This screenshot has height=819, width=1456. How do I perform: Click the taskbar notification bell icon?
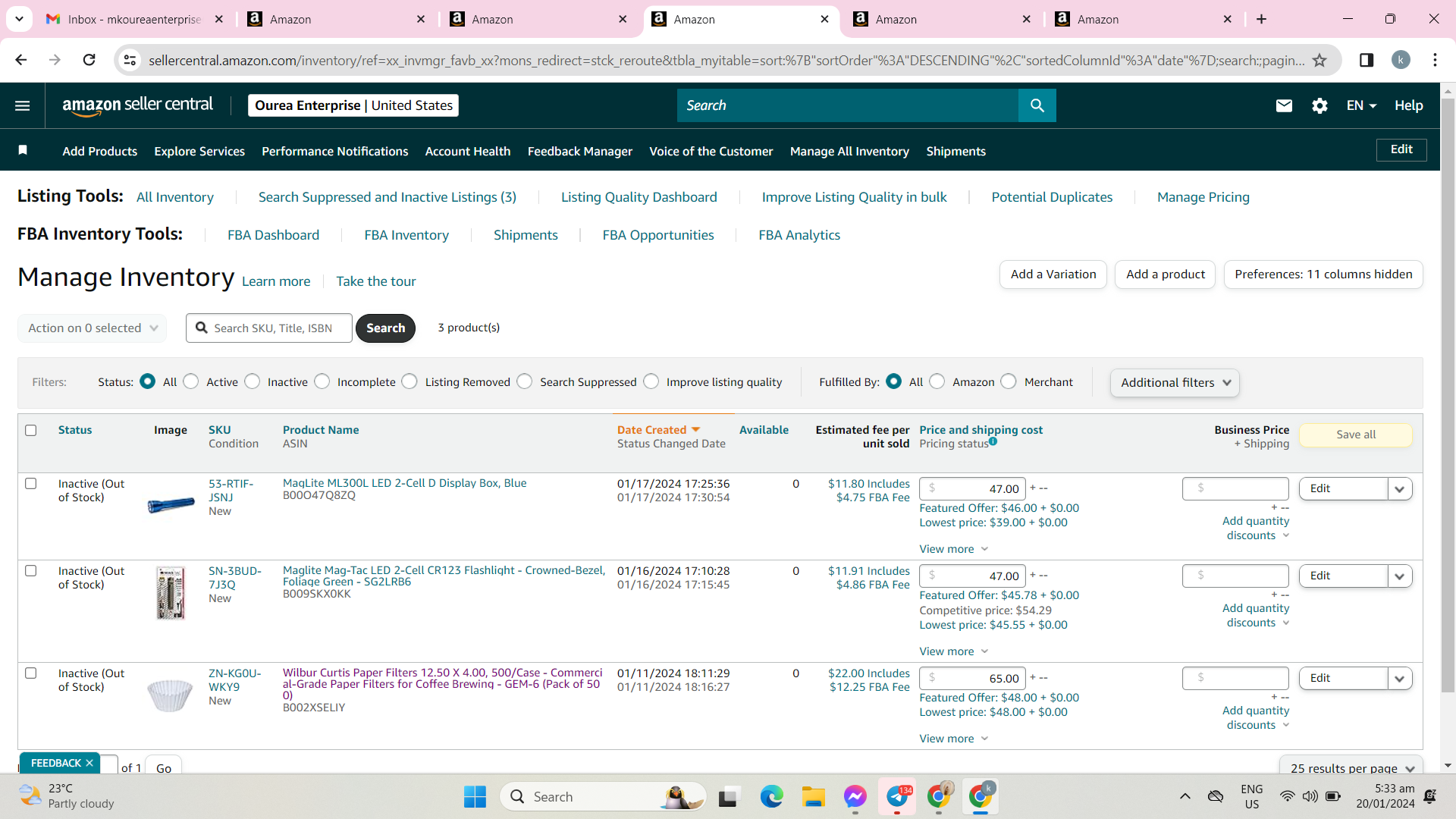(x=1430, y=796)
